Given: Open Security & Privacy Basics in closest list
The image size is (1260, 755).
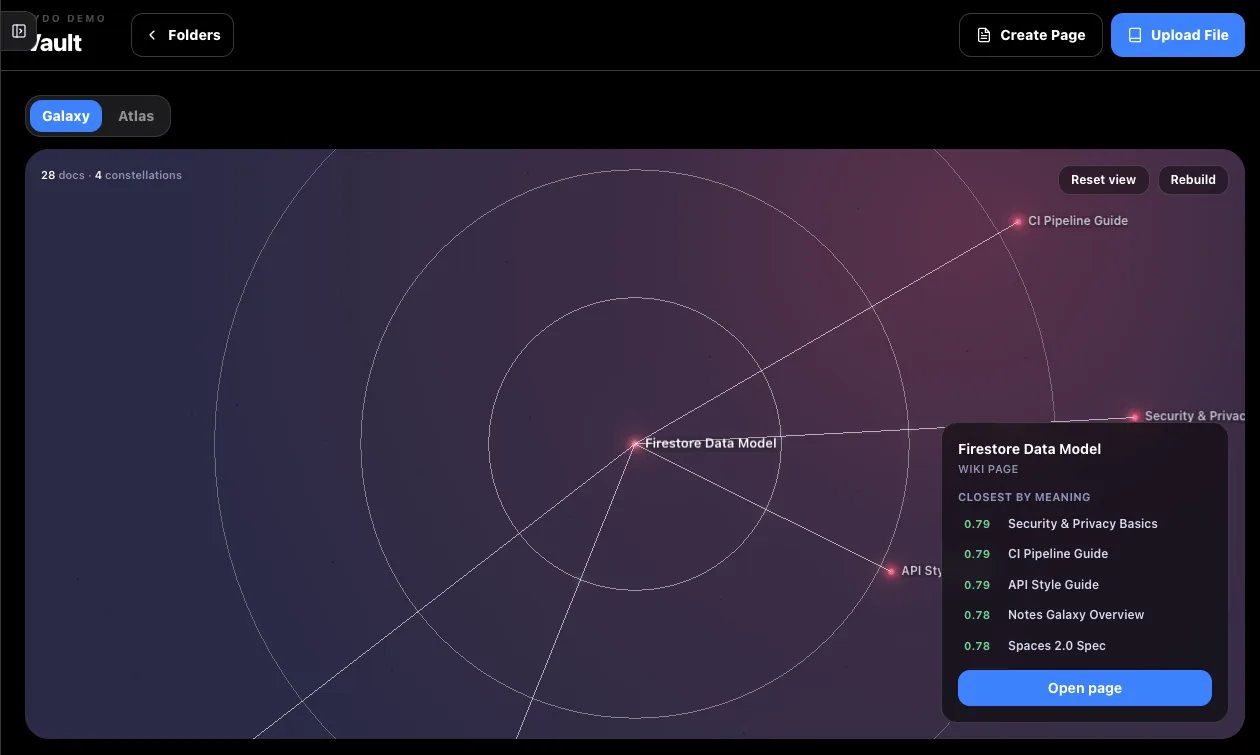Looking at the screenshot, I should (x=1084, y=524).
